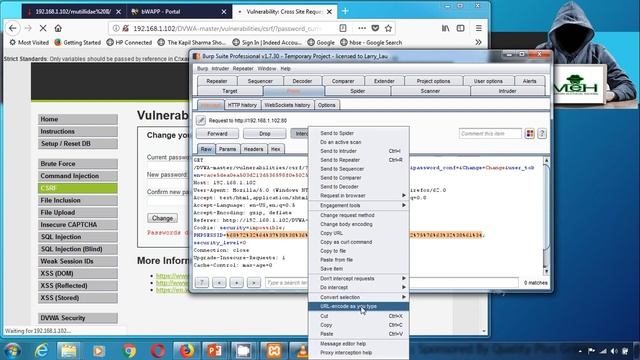Viewport: 640px width, 360px height.
Task: Select Copy as curl command
Action: click(x=358, y=242)
